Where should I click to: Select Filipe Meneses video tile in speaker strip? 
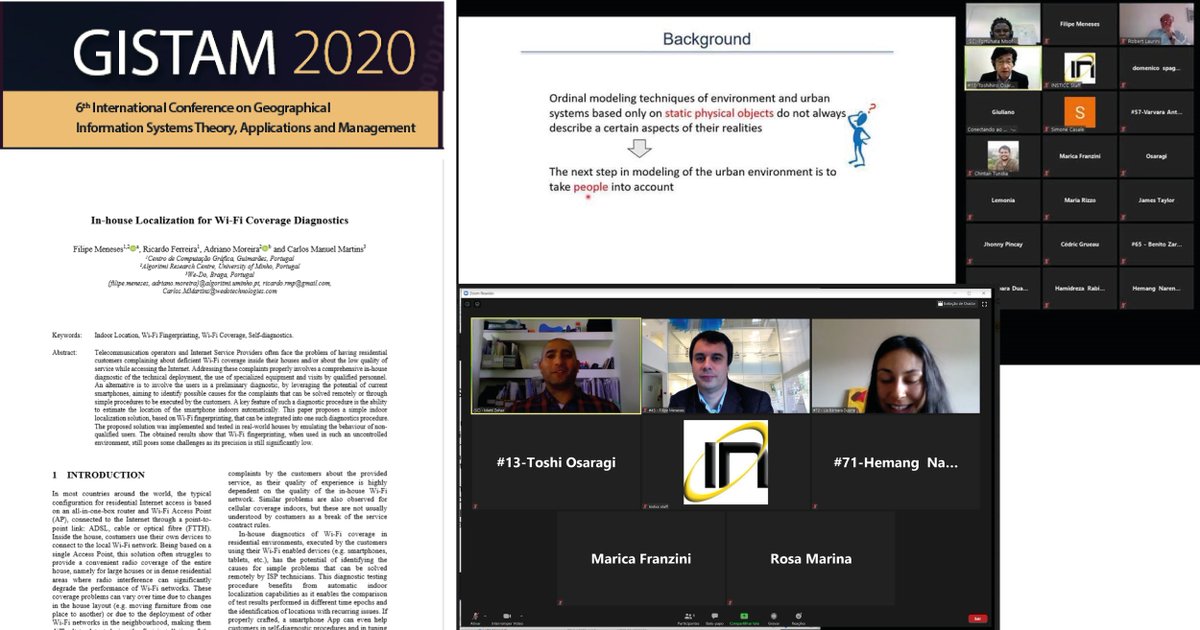tap(725, 366)
